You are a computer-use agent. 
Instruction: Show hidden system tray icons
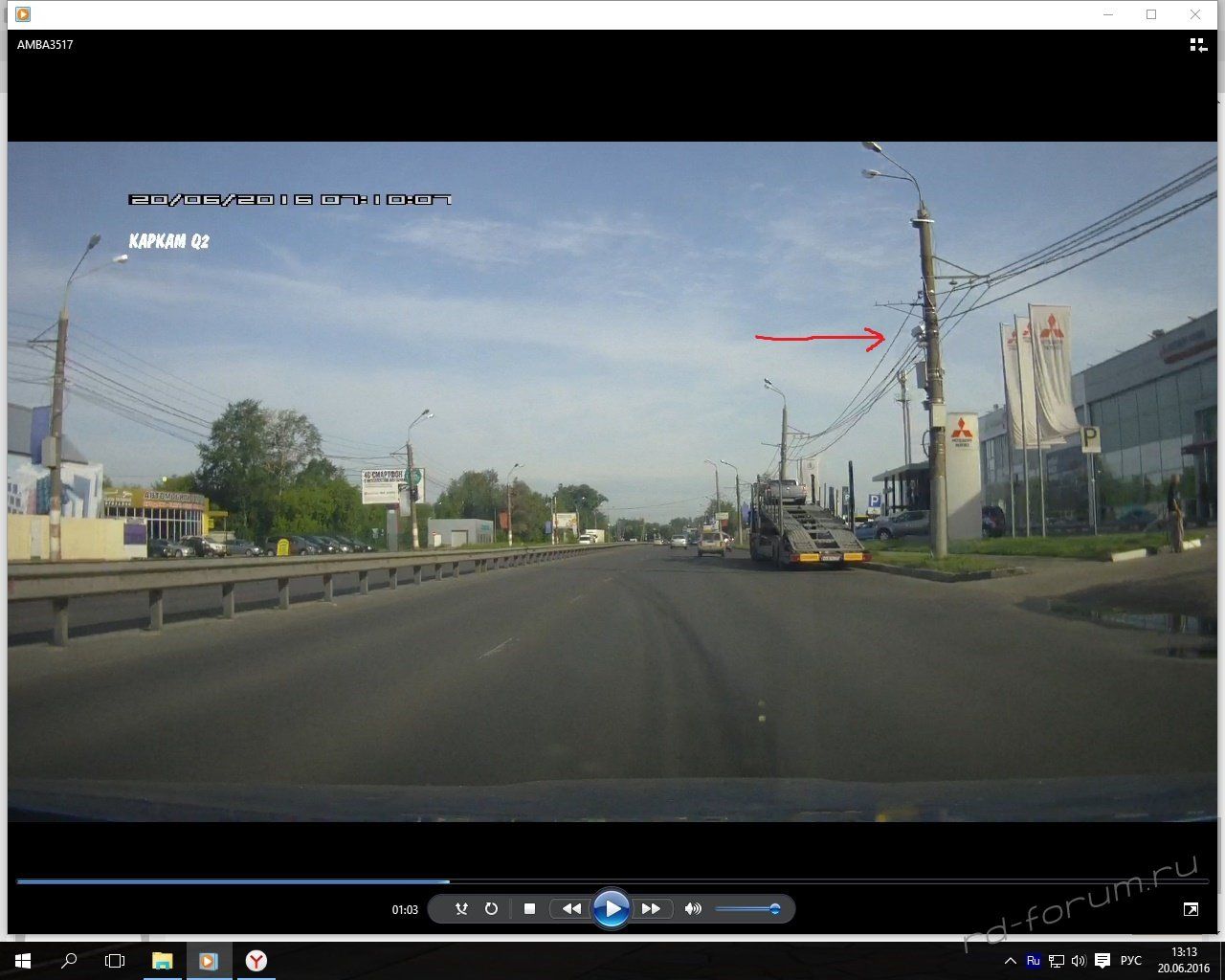click(1010, 961)
